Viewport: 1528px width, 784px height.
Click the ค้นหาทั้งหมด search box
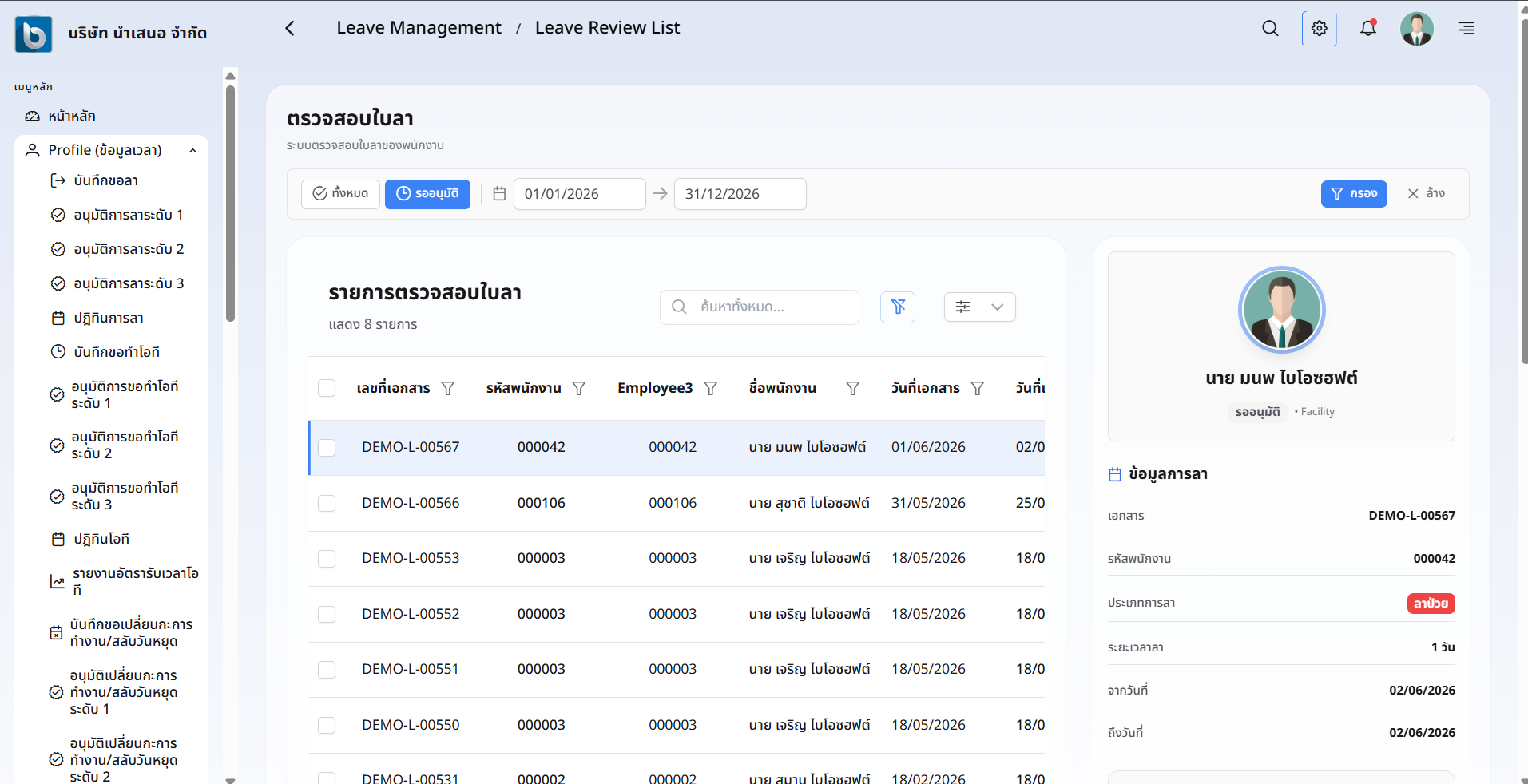pyautogui.click(x=760, y=307)
